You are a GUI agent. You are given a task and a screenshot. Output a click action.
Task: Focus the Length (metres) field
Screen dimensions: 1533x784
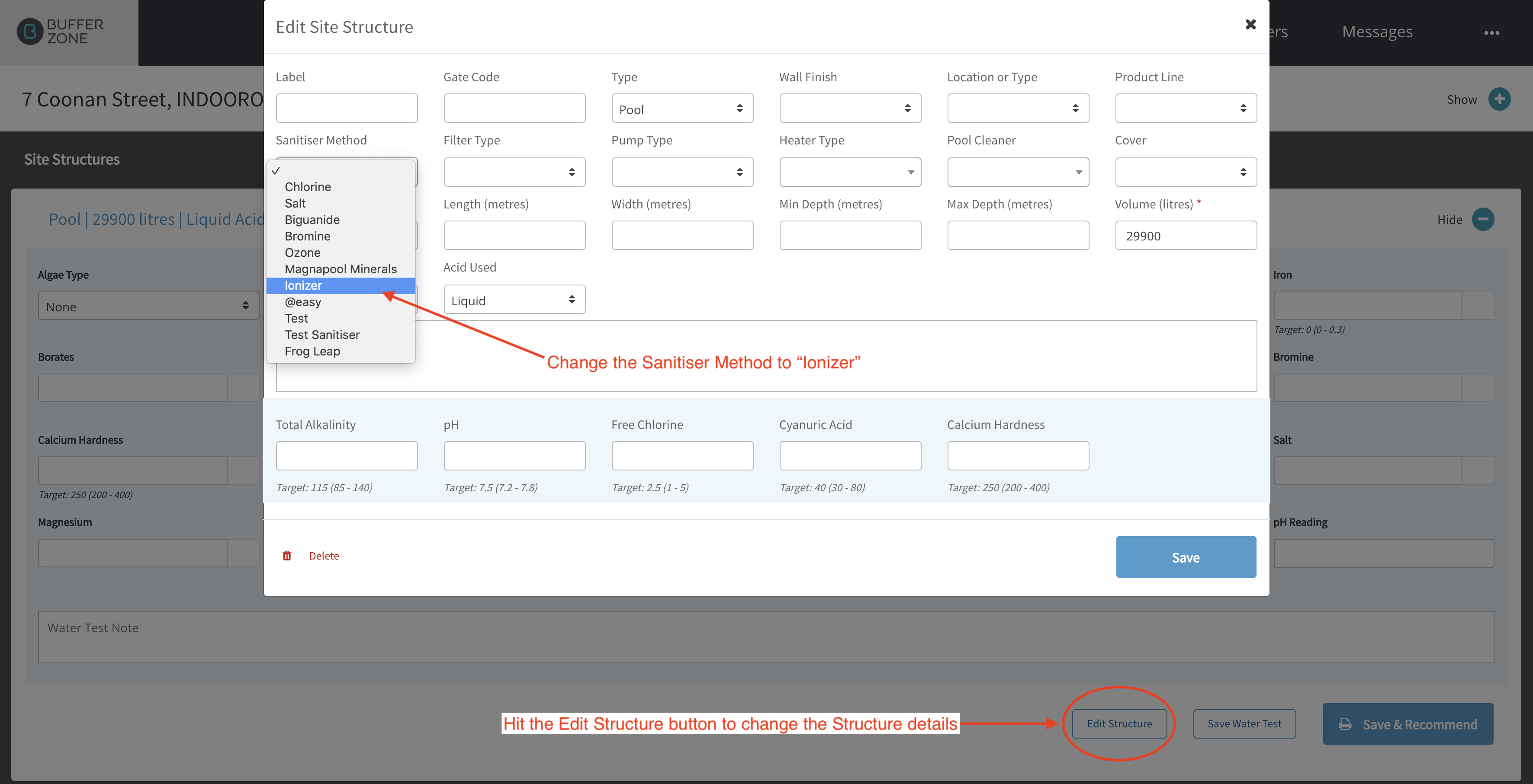point(514,235)
